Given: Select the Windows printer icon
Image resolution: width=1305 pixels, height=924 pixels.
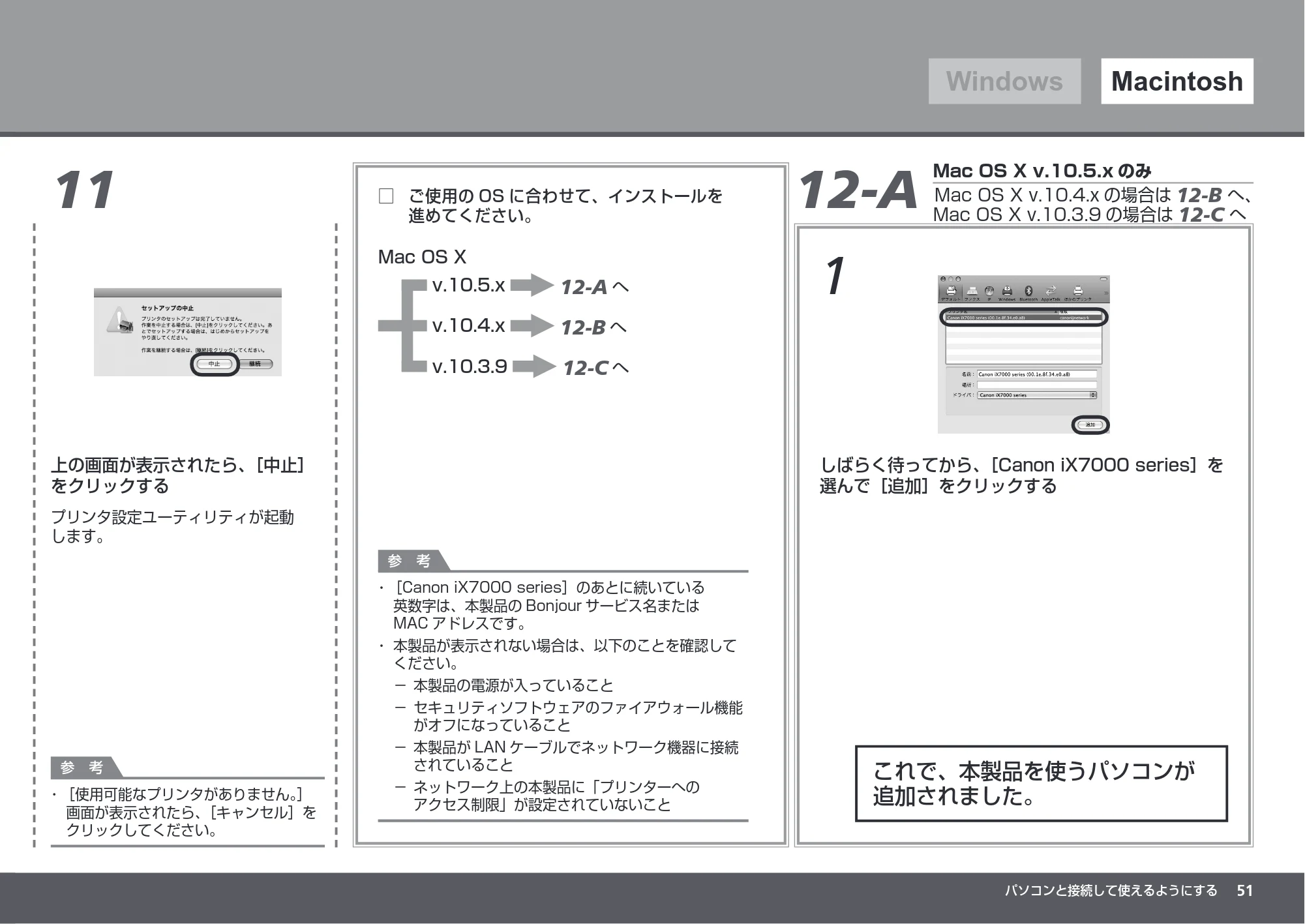Looking at the screenshot, I should point(1007,293).
